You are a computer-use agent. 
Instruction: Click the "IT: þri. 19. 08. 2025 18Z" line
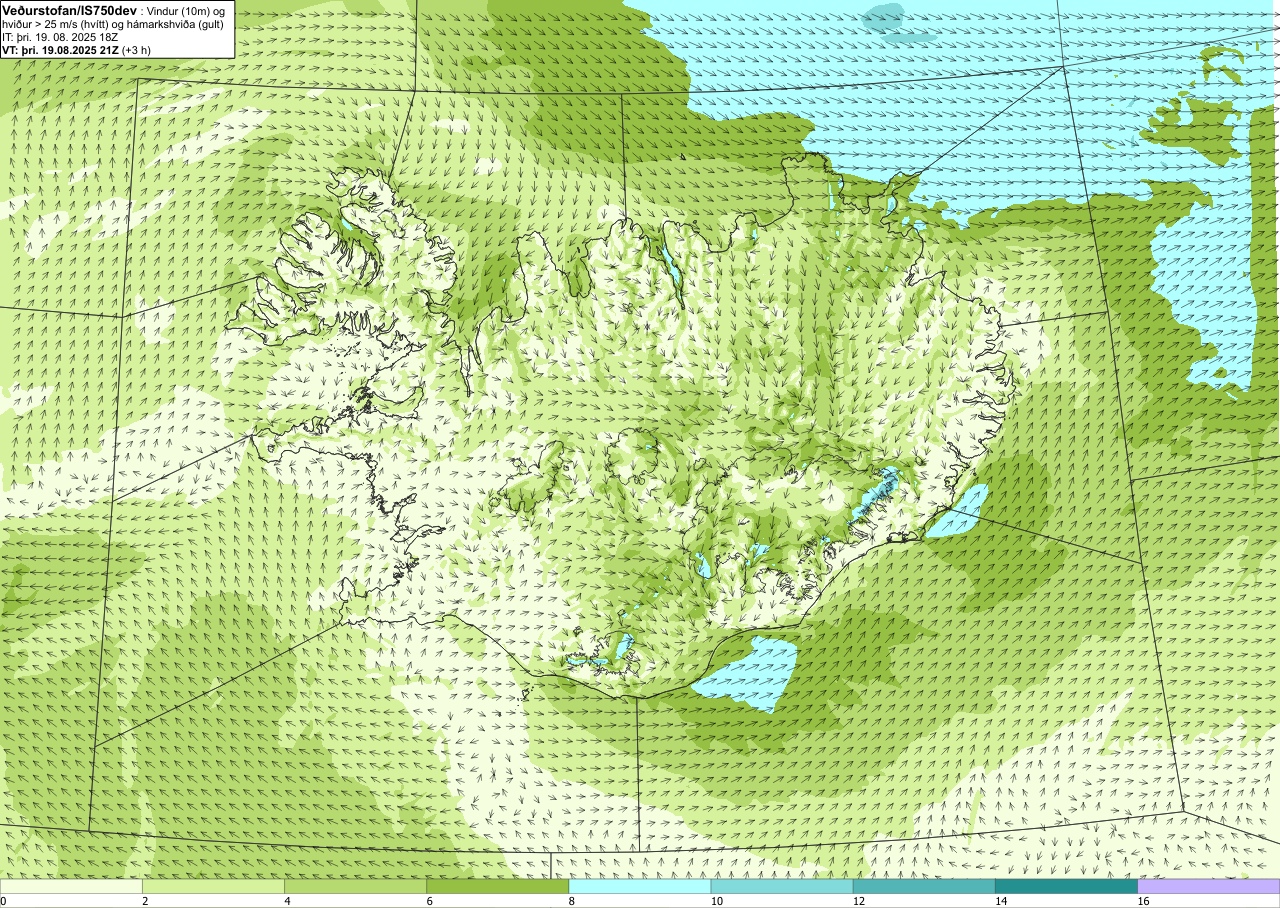[x=61, y=37]
